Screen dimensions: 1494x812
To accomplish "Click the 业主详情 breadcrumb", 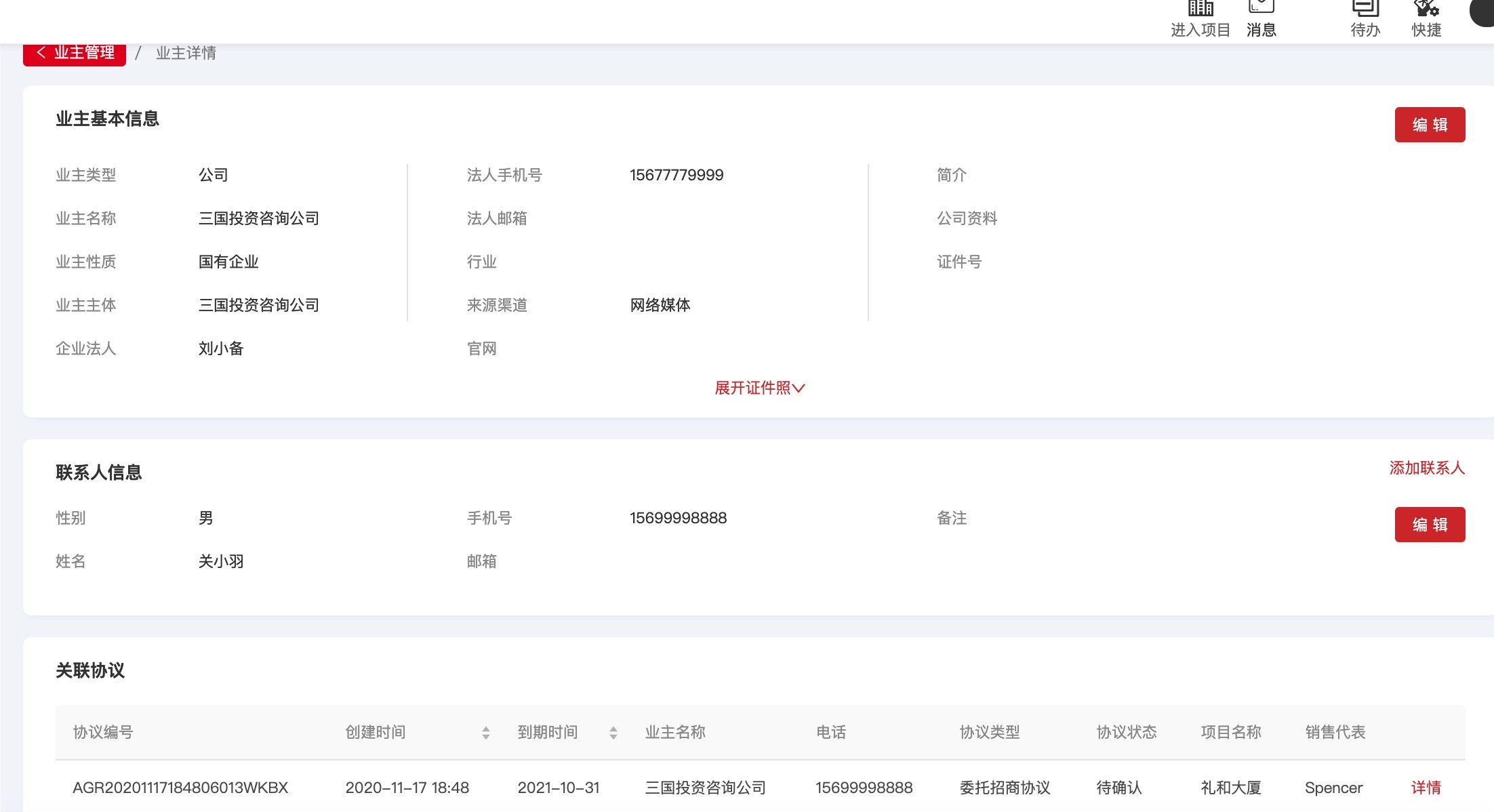I will (x=186, y=54).
